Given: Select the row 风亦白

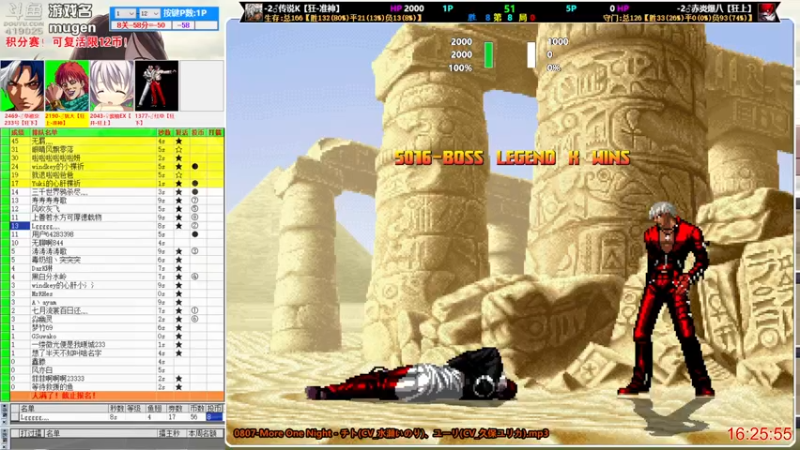Looking at the screenshot, I should pyautogui.click(x=117, y=370).
